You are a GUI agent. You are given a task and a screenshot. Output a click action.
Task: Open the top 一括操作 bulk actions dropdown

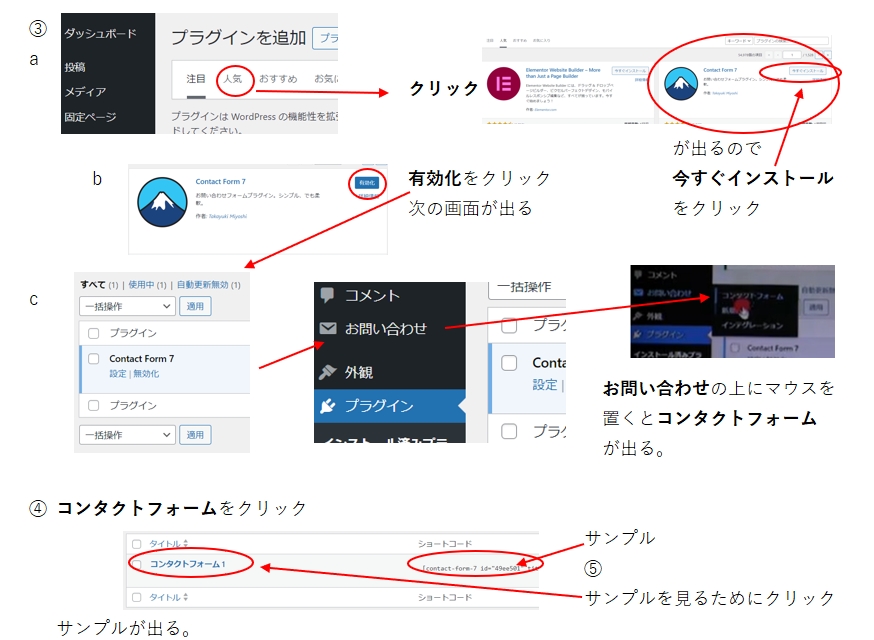[x=126, y=306]
